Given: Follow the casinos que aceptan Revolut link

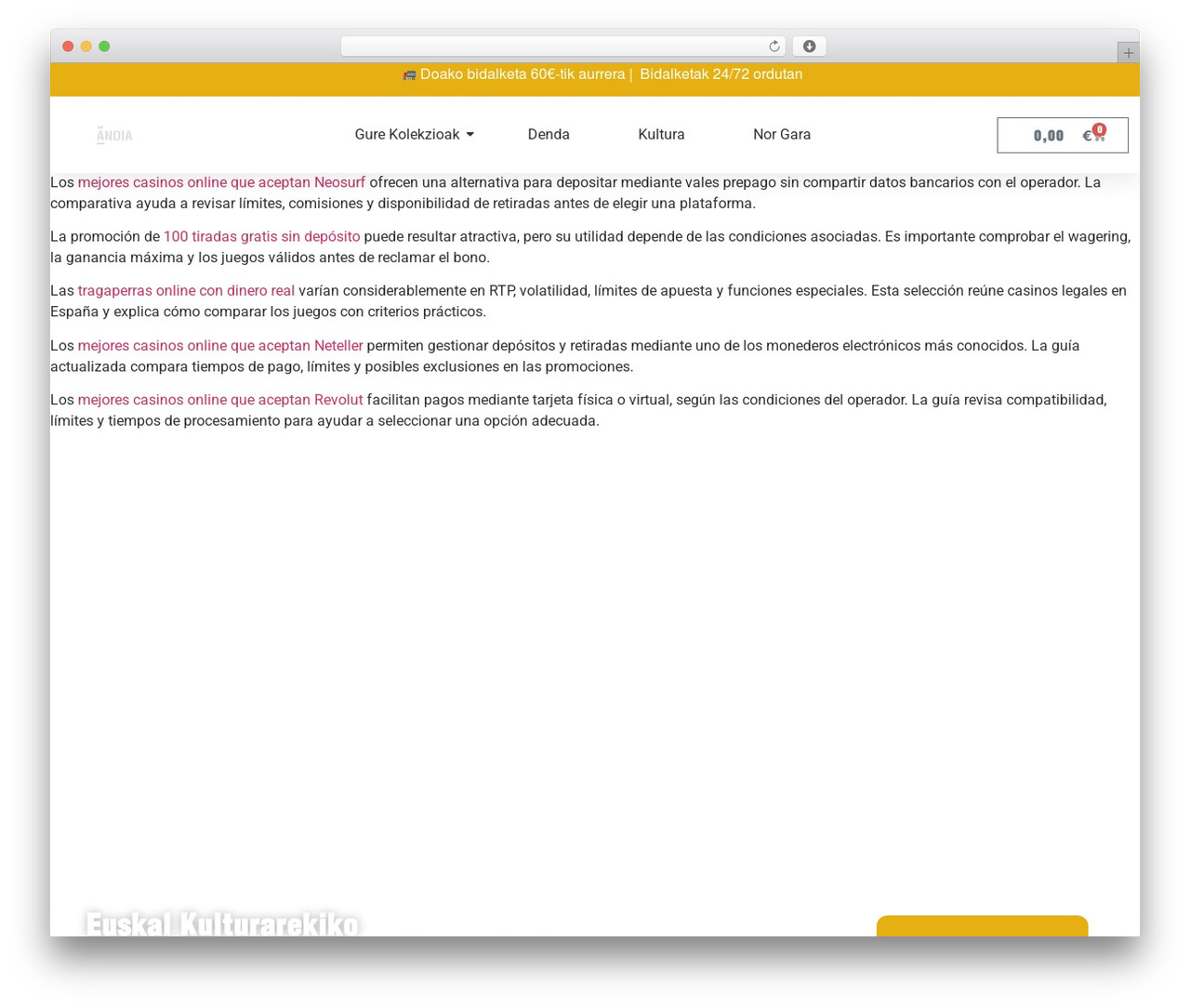Looking at the screenshot, I should [x=220, y=399].
